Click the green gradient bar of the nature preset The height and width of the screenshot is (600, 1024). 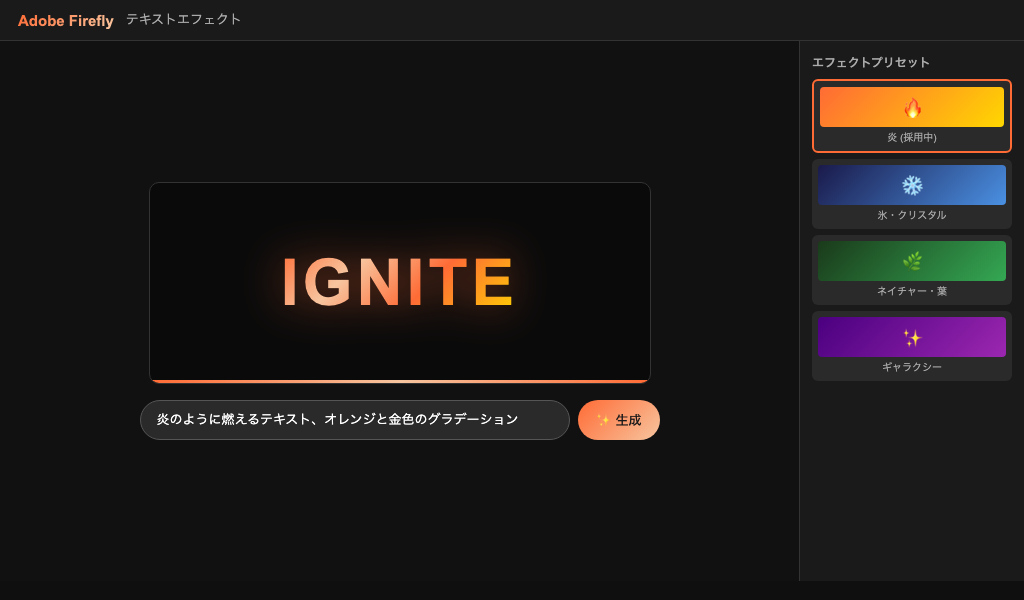click(x=911, y=260)
